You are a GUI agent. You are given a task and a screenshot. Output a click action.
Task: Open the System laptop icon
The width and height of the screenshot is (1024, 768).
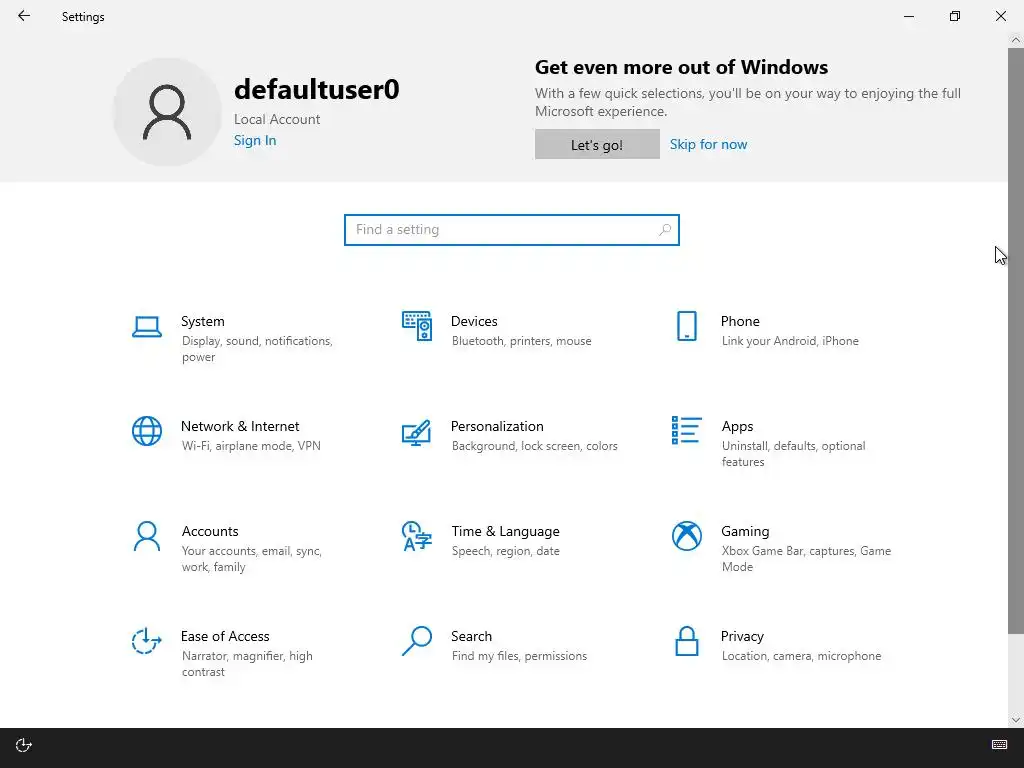pyautogui.click(x=146, y=327)
